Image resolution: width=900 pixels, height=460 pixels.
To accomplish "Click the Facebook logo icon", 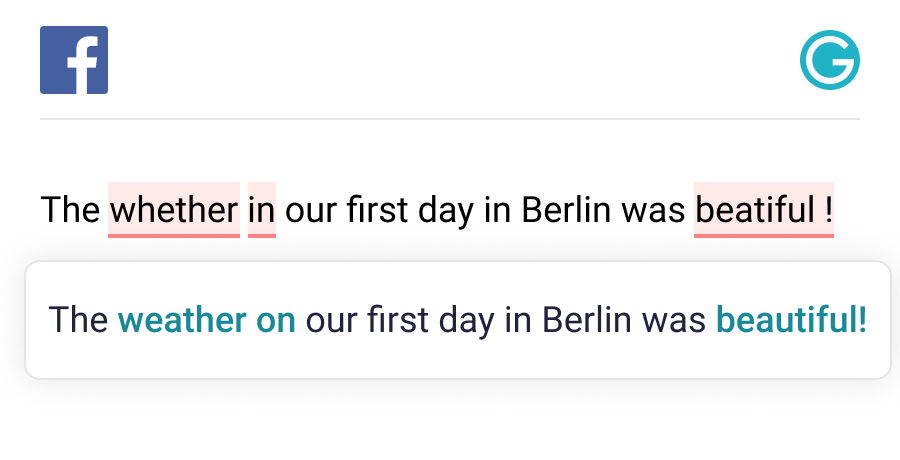I will click(x=74, y=60).
